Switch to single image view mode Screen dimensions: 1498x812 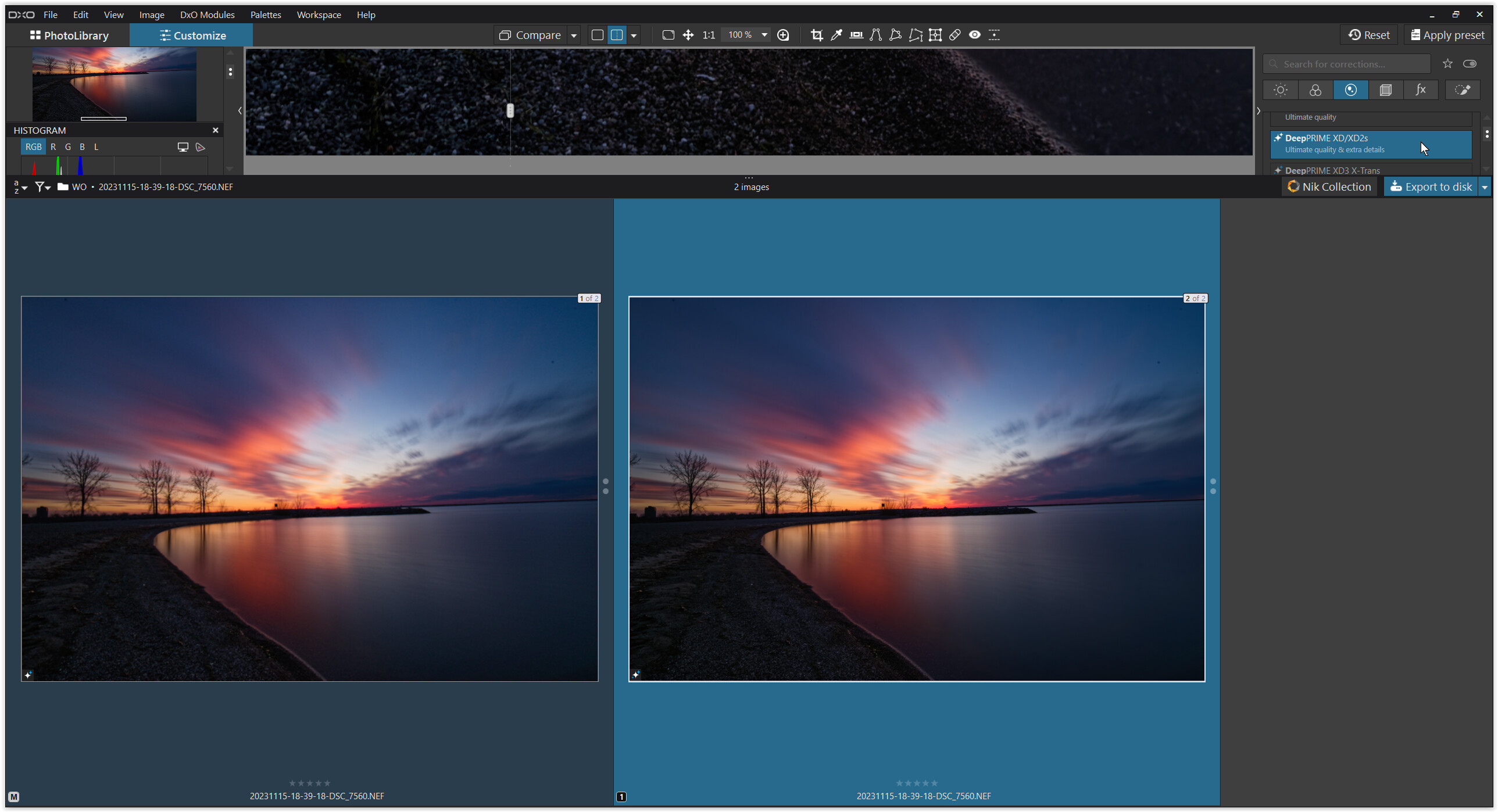pos(597,35)
